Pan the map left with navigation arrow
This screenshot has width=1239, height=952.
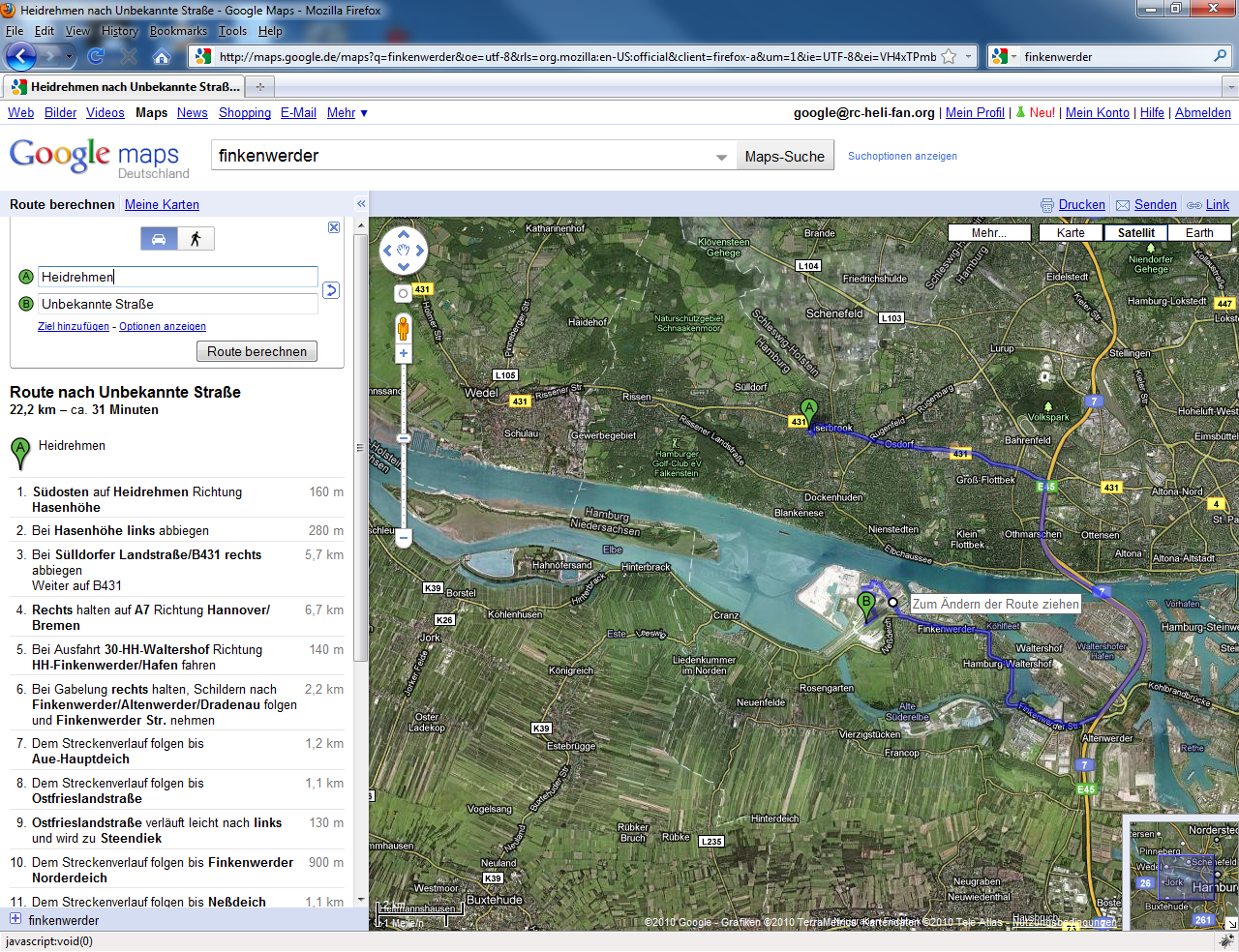387,251
